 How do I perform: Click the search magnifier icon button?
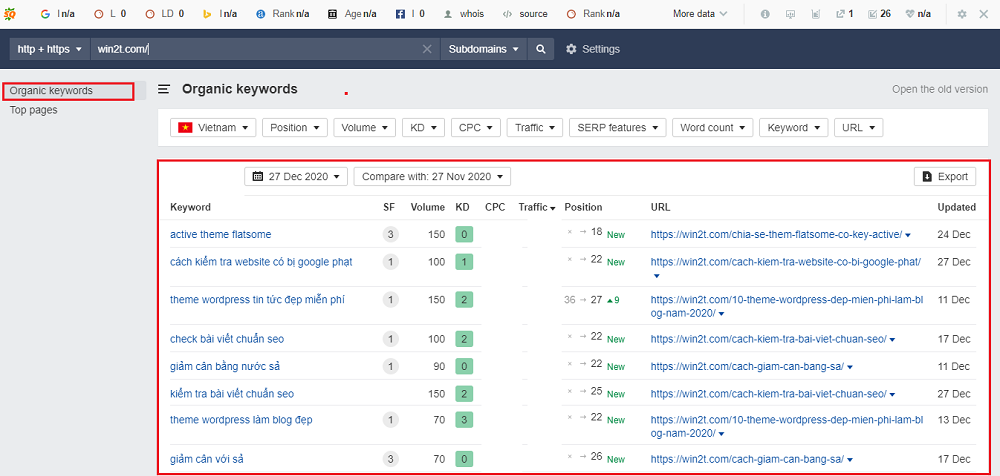pos(540,49)
